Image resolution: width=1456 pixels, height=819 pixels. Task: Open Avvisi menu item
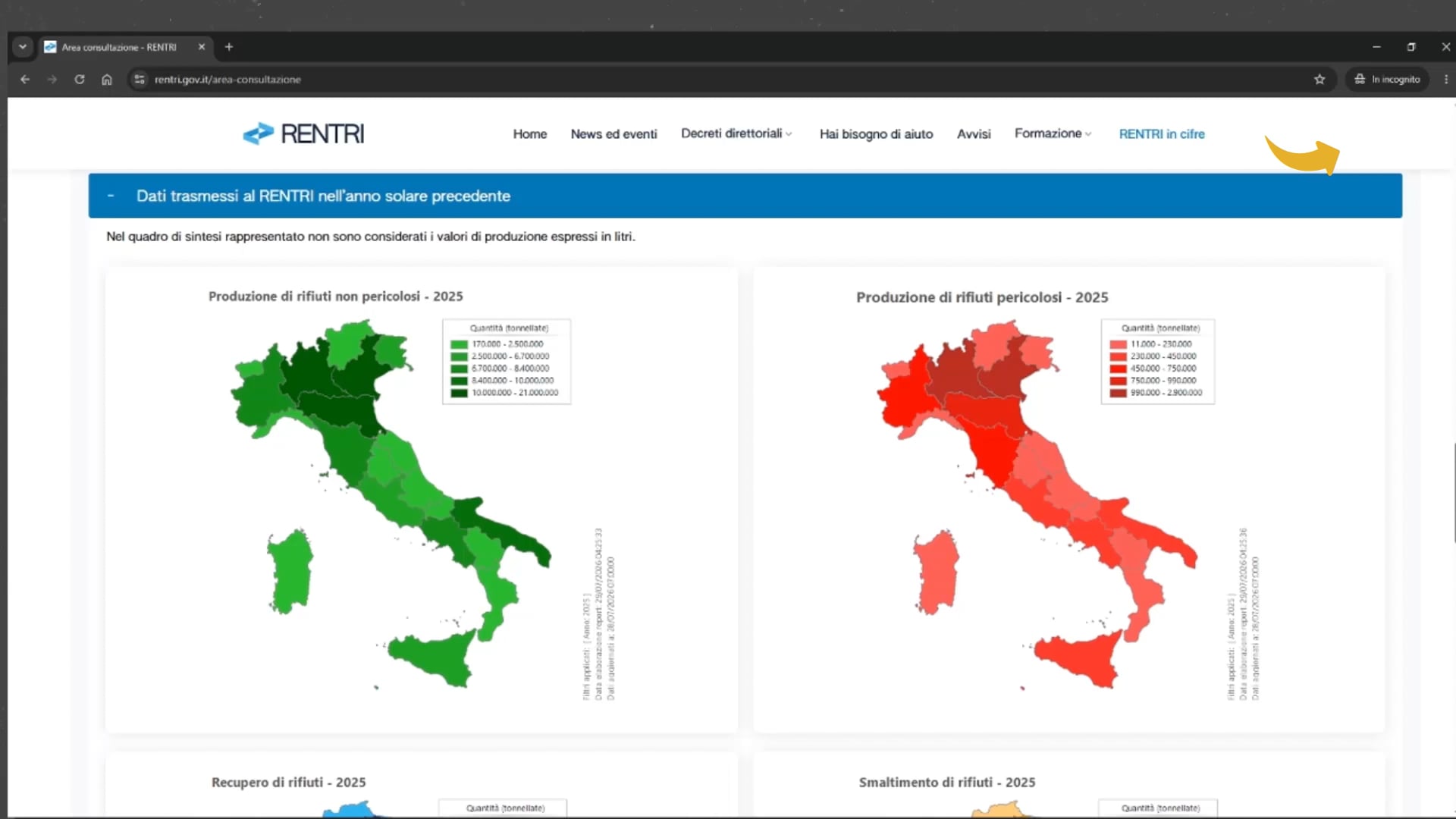click(x=974, y=134)
